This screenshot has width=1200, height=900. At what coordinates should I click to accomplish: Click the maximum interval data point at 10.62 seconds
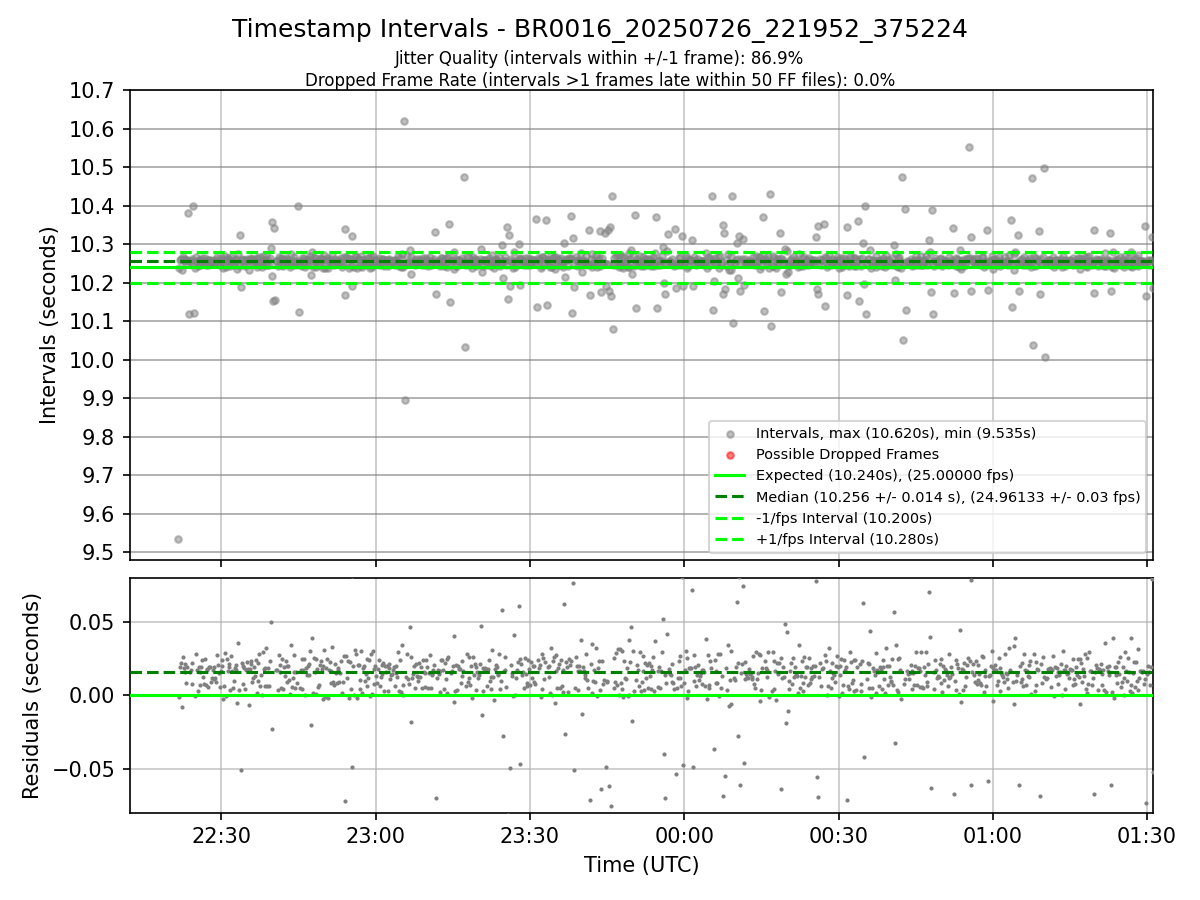(x=404, y=121)
